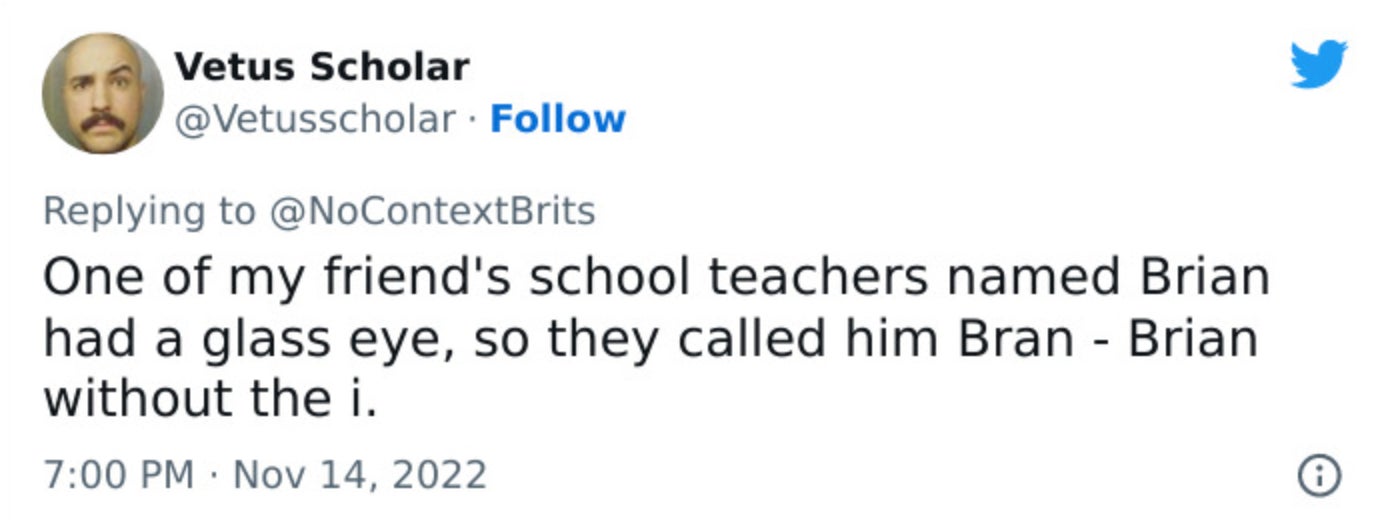The image size is (1386, 520).
Task: Open the 7:00 PM timestamp
Action: pyautogui.click(x=119, y=473)
